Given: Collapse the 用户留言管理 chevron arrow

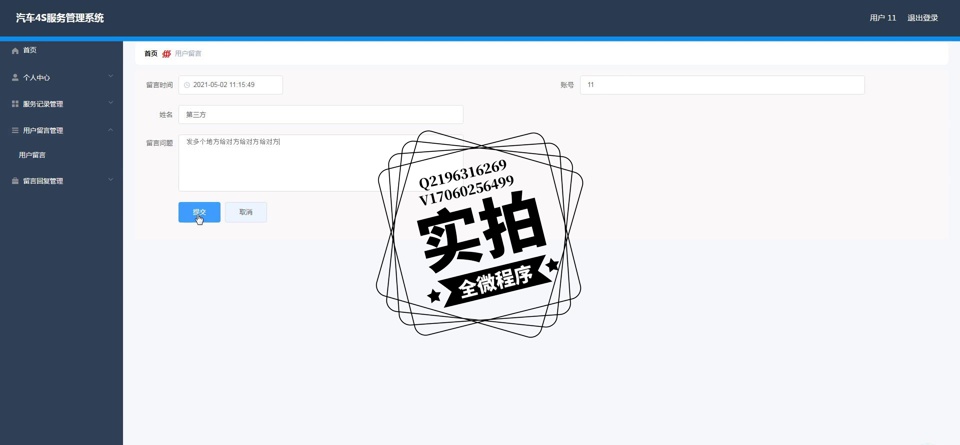Looking at the screenshot, I should pyautogui.click(x=110, y=130).
